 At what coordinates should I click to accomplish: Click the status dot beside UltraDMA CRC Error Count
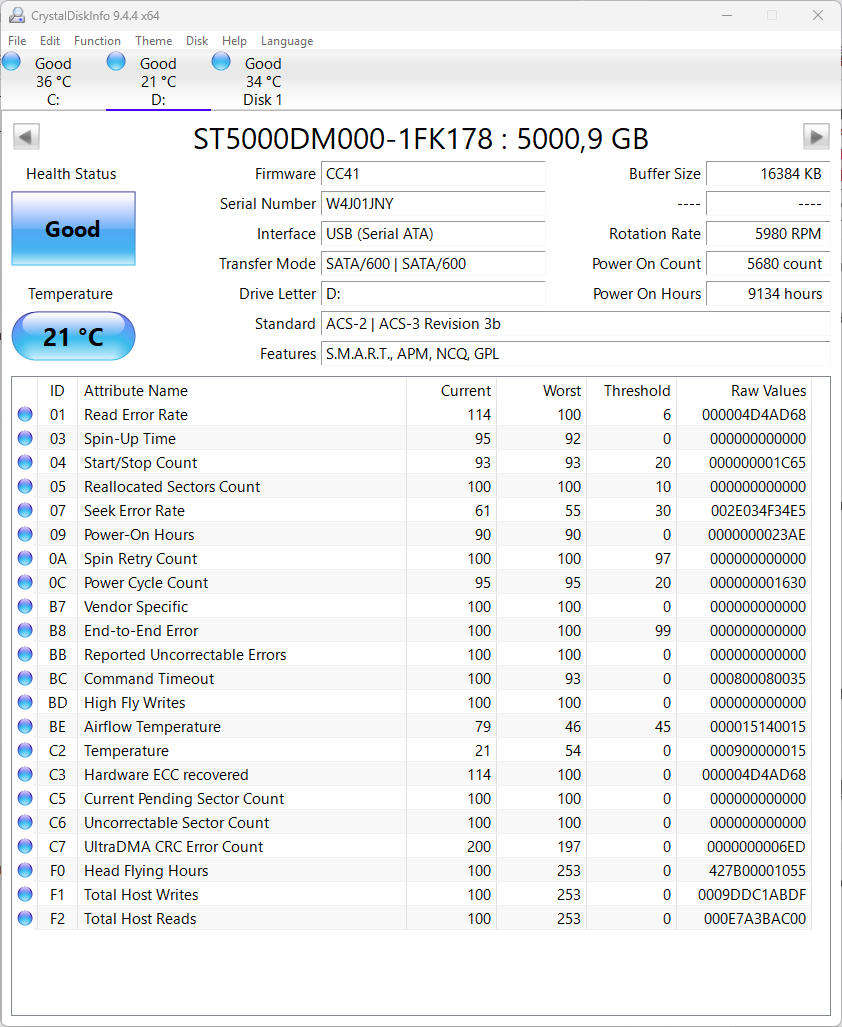click(x=24, y=847)
